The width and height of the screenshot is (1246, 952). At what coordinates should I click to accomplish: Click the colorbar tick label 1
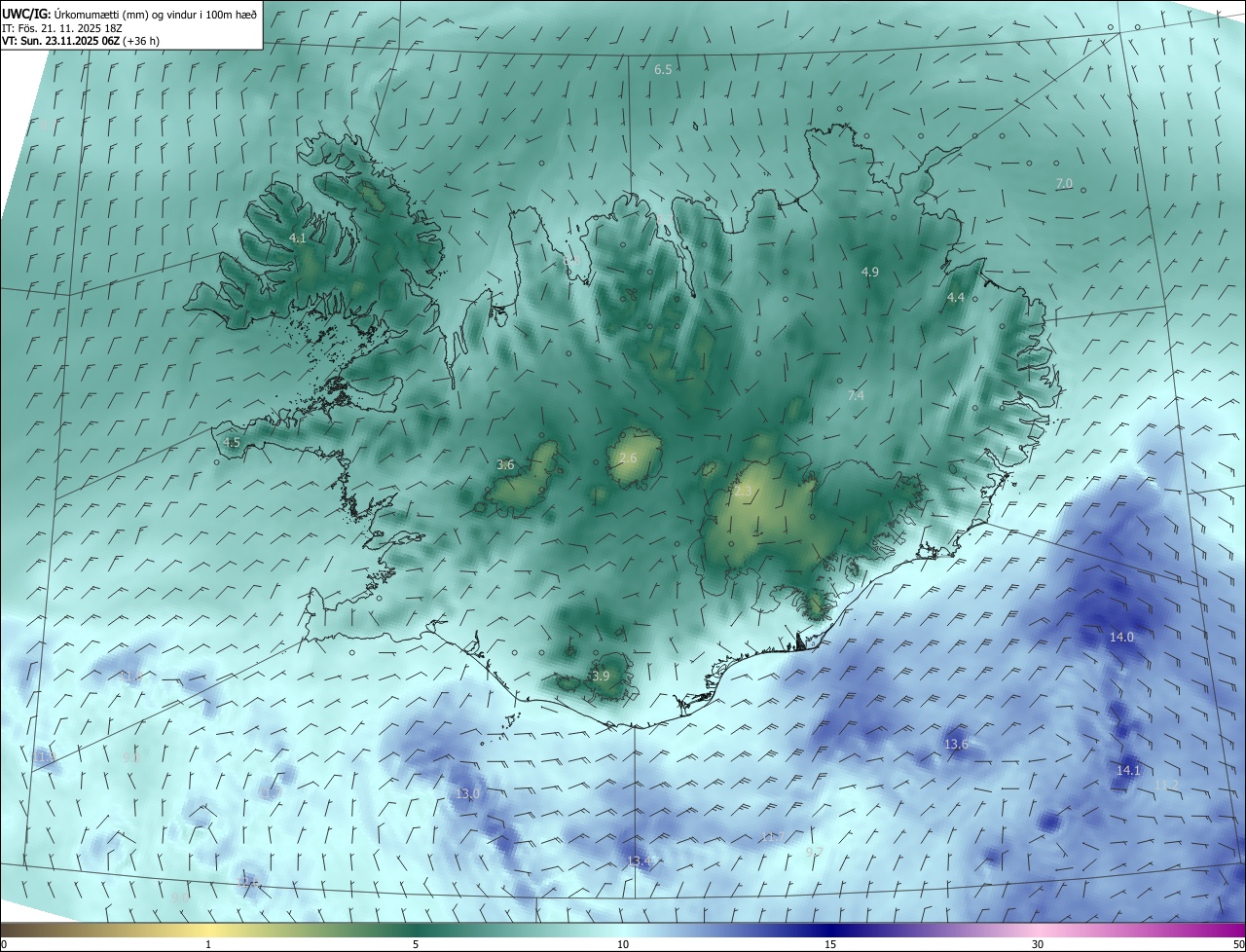[208, 944]
